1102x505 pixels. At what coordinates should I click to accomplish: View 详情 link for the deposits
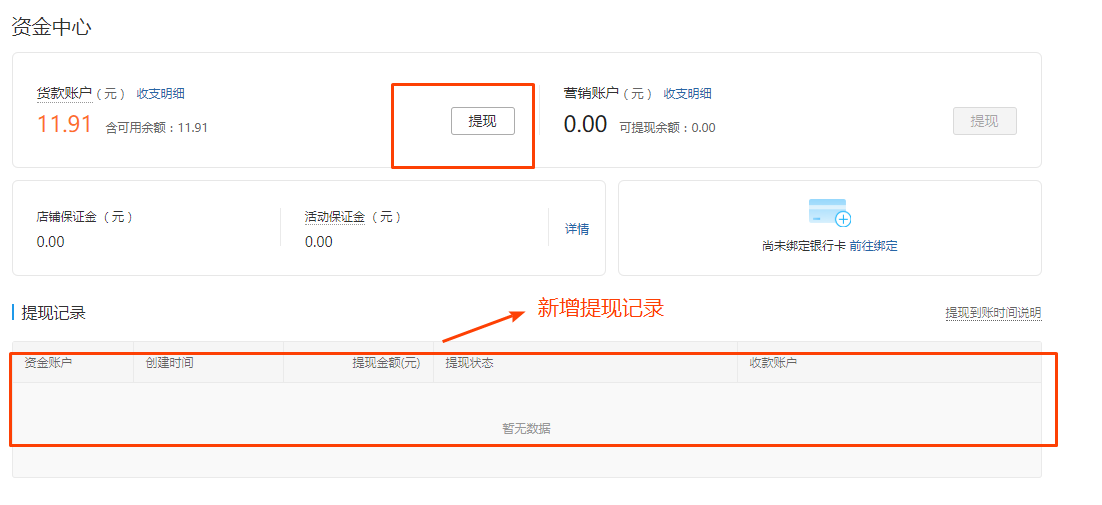[577, 229]
